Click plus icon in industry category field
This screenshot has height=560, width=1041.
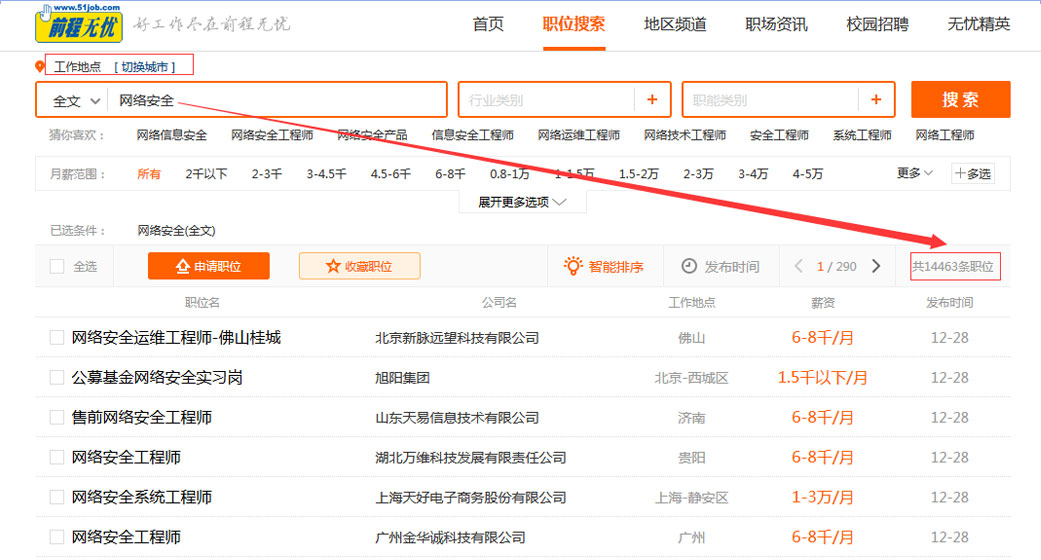click(x=652, y=100)
